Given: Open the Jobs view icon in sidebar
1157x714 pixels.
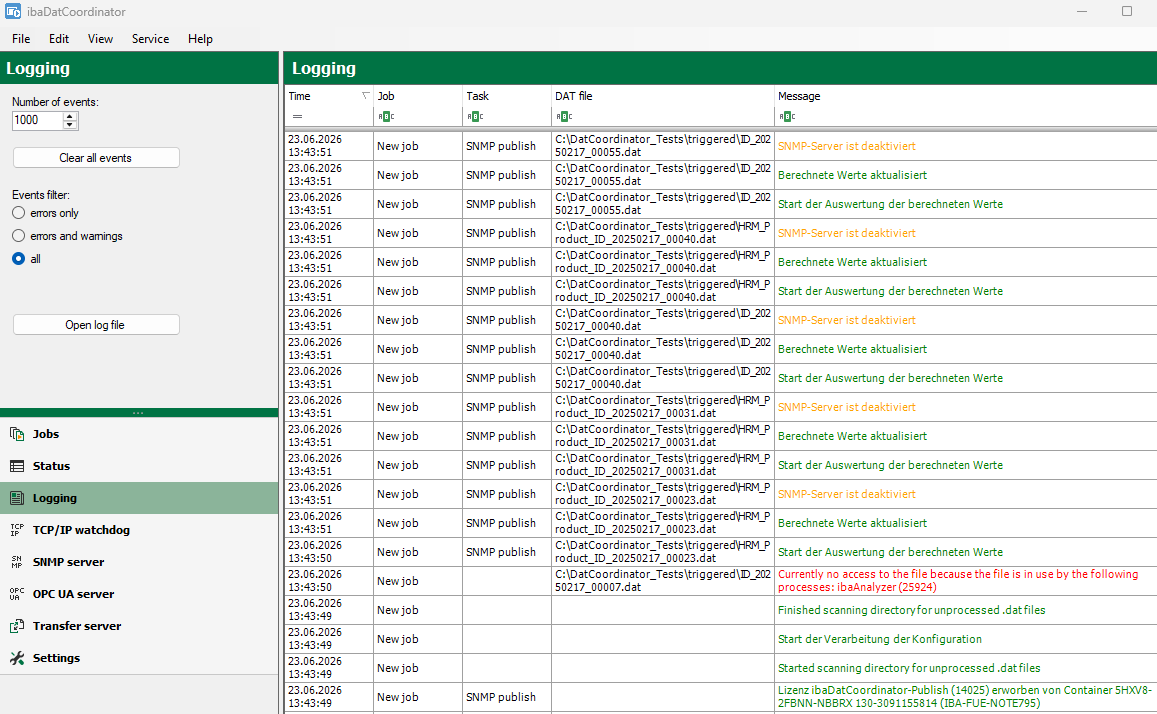Looking at the screenshot, I should click(17, 434).
